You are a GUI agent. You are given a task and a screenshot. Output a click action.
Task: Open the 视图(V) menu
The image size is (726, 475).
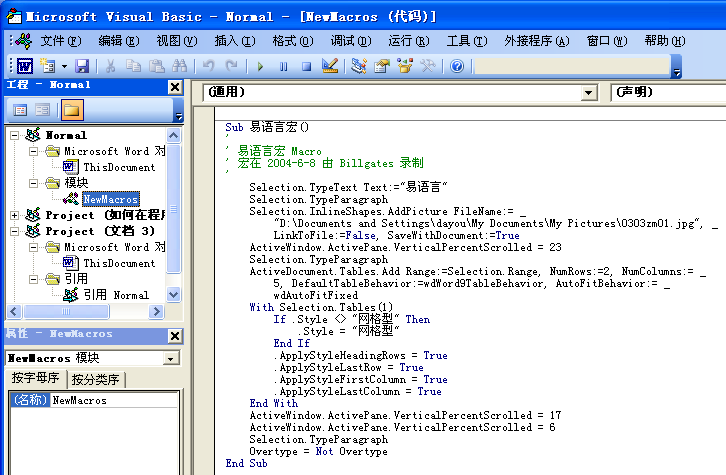pos(176,41)
